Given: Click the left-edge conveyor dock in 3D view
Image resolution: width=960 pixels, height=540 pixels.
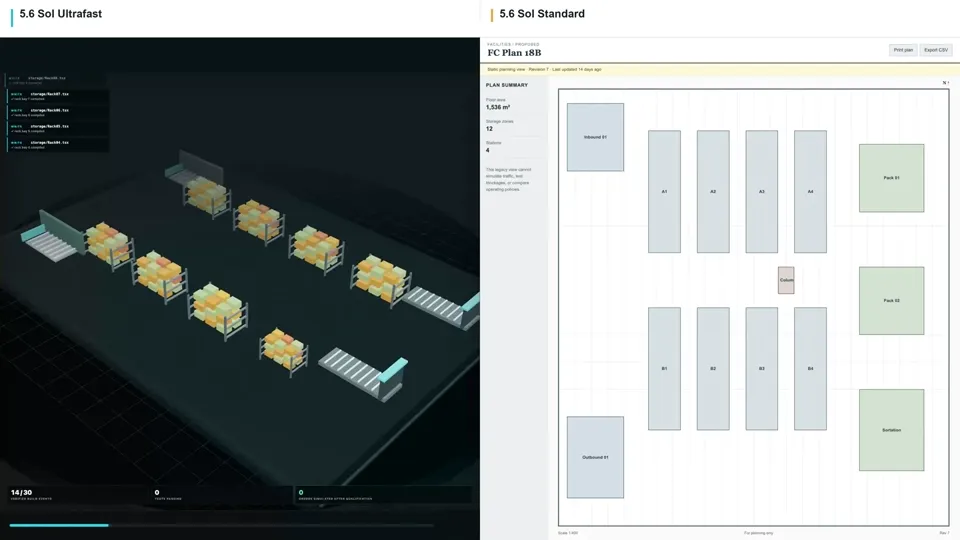Looking at the screenshot, I should click(x=52, y=238).
